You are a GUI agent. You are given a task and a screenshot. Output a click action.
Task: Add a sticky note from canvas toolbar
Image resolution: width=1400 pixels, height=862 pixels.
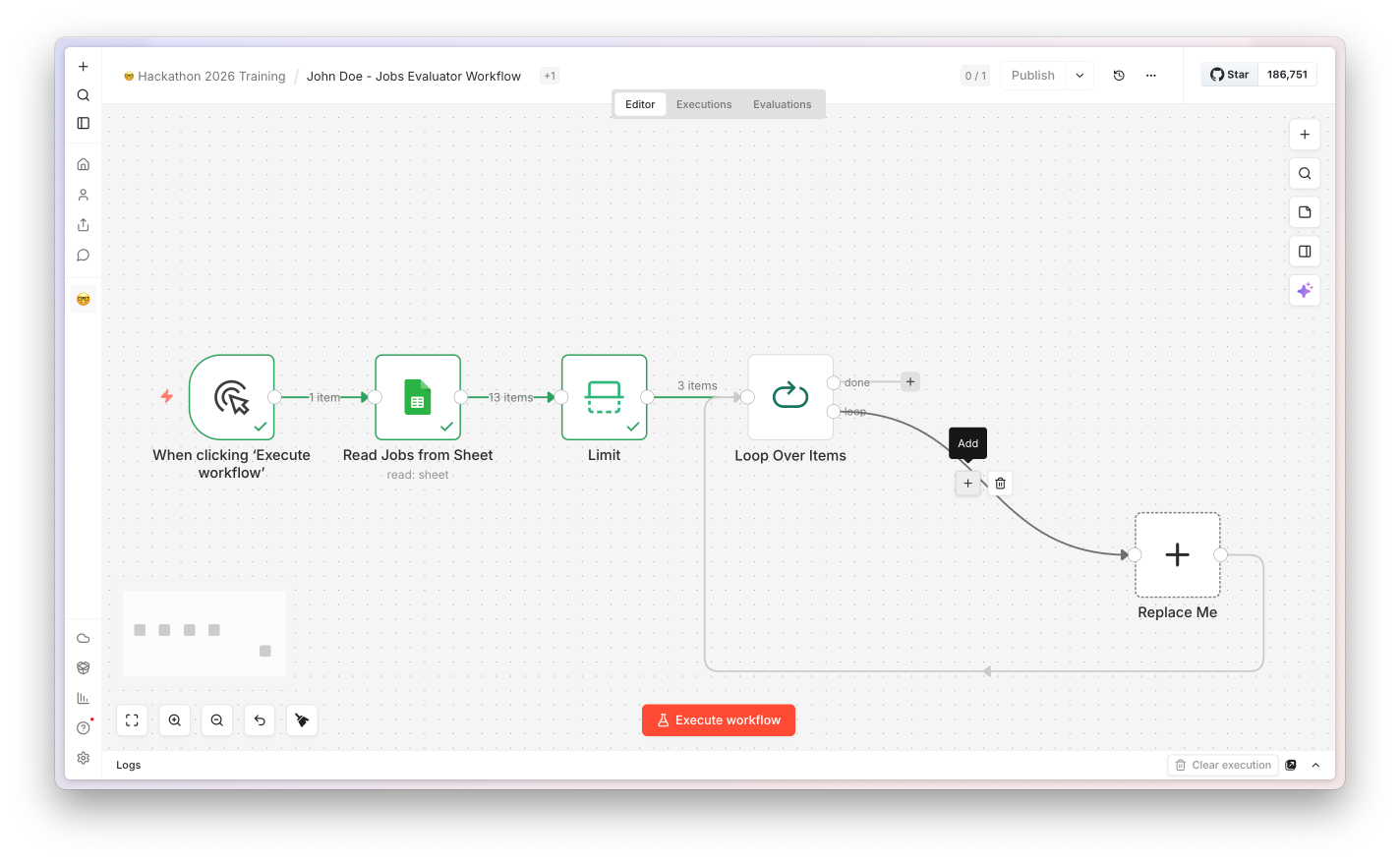point(1305,212)
